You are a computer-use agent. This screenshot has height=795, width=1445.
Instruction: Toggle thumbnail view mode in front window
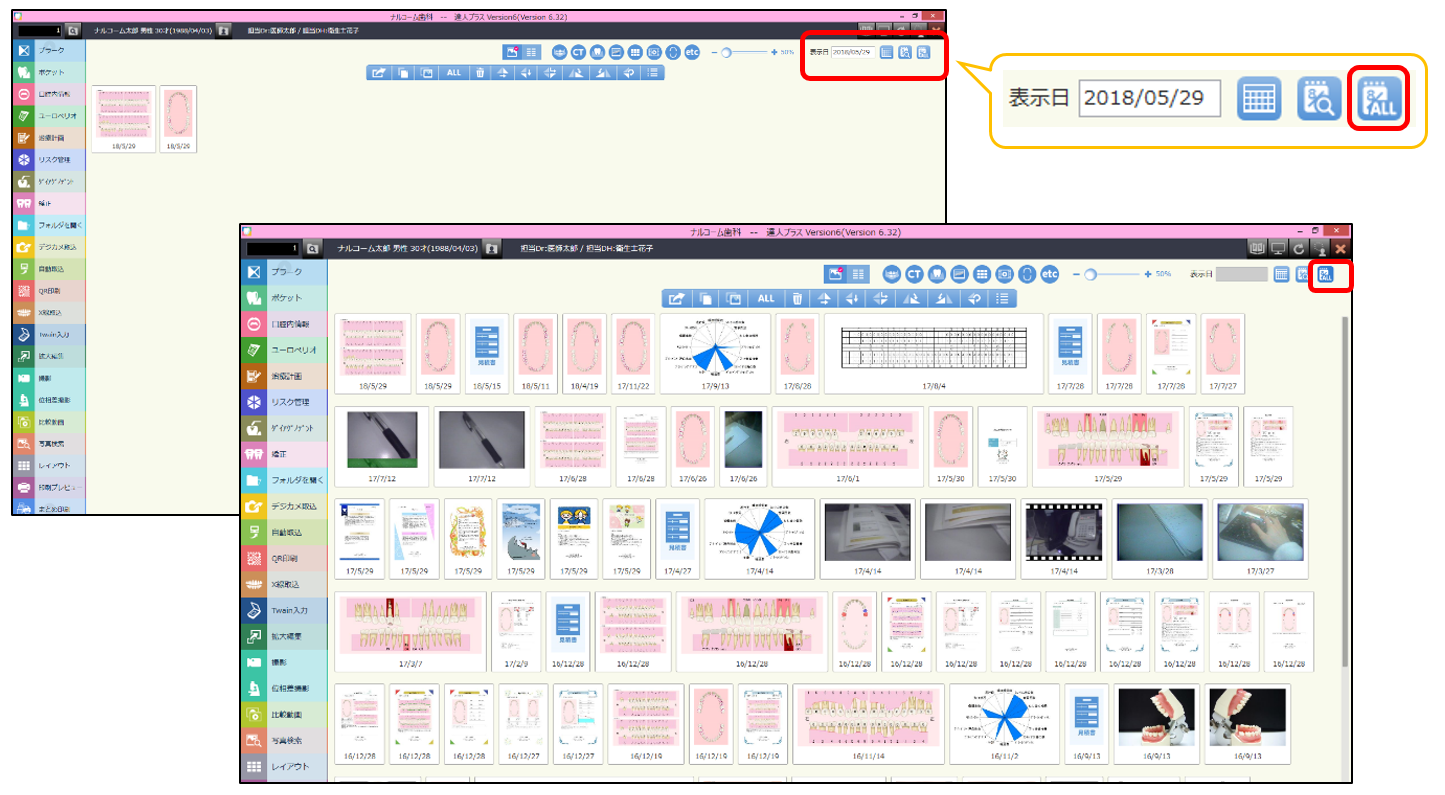[835, 273]
